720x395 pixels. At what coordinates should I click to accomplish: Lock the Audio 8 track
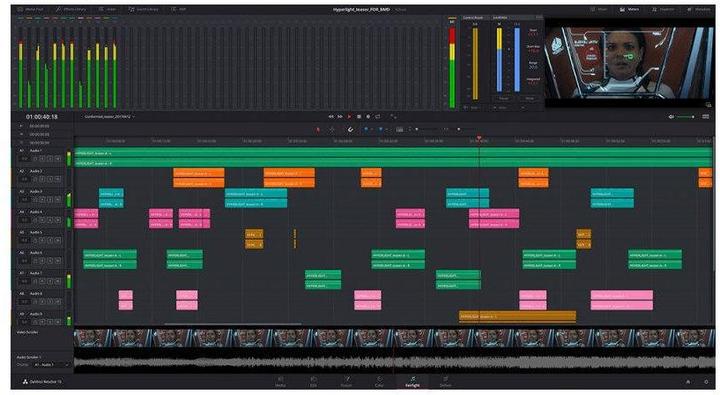click(34, 301)
